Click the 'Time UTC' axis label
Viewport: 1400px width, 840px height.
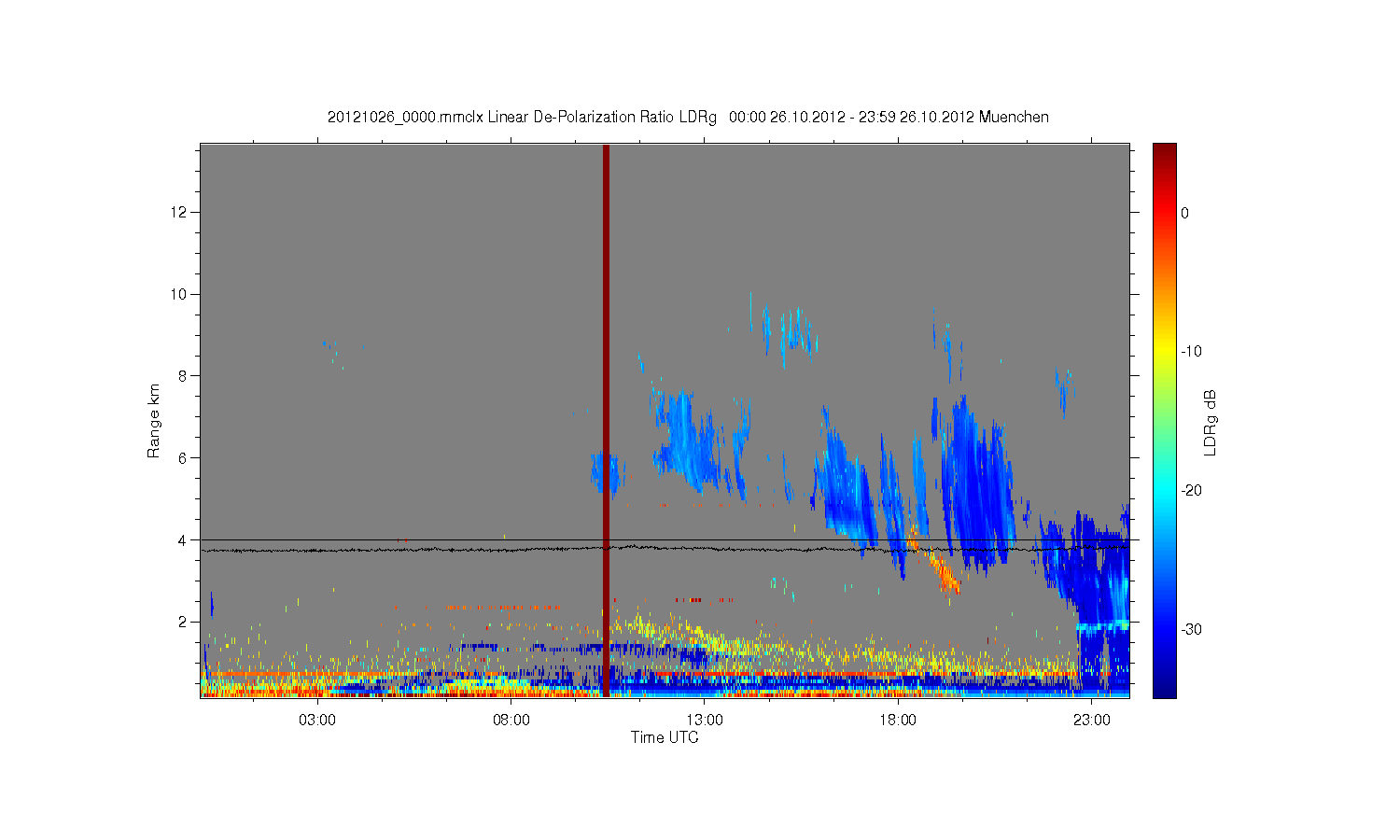(664, 737)
